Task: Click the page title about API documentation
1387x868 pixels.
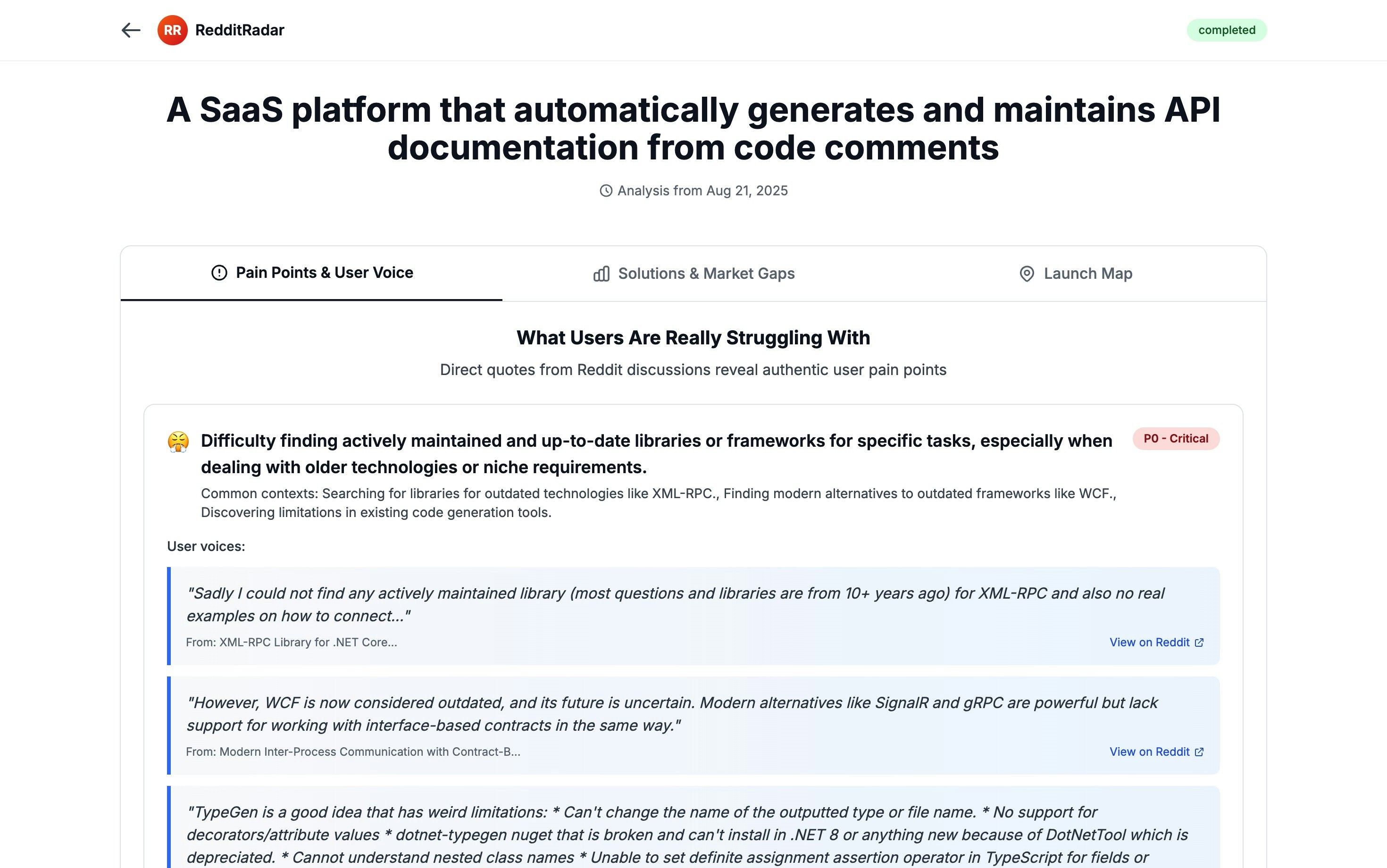Action: 693,128
